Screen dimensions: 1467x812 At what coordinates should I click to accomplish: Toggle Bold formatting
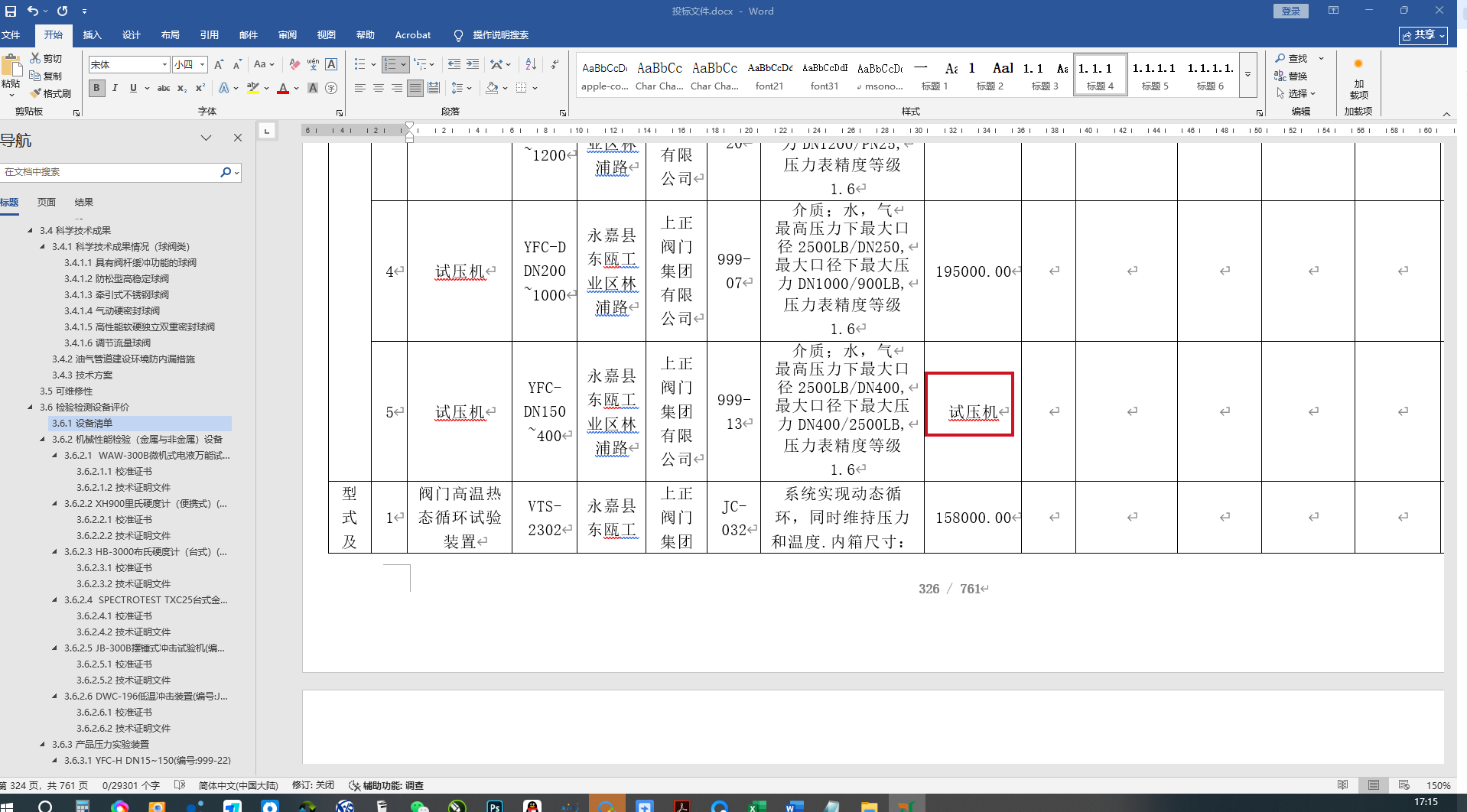tap(96, 89)
